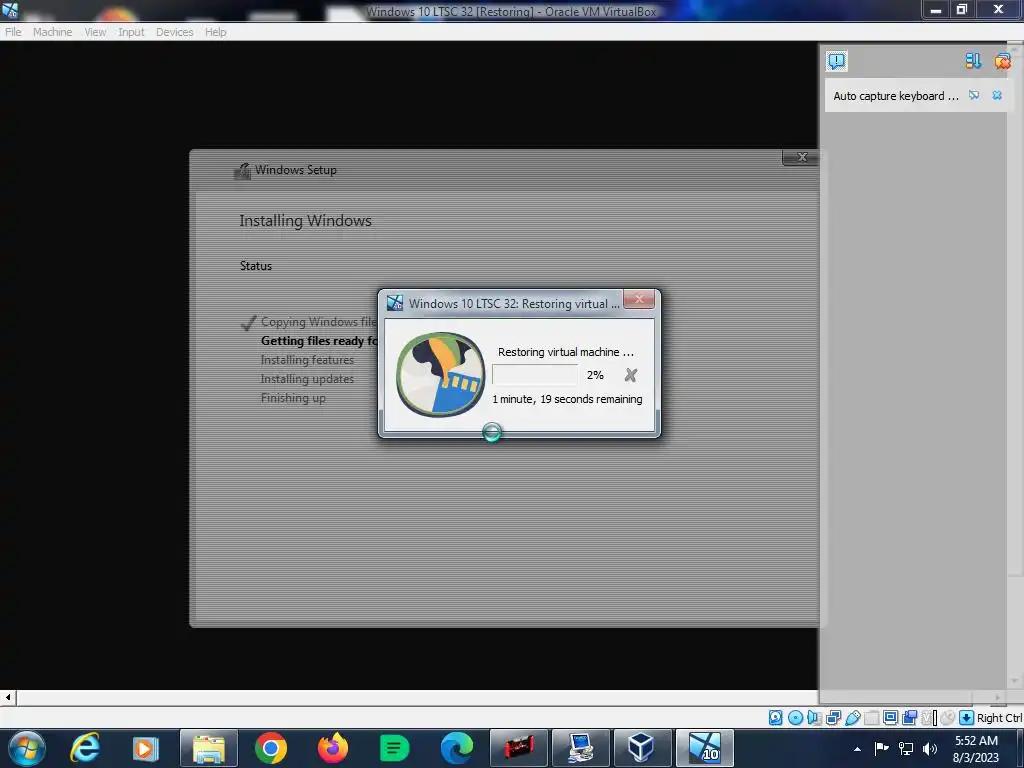The width and height of the screenshot is (1024, 768).
Task: Open network tray icon
Action: [x=906, y=748]
